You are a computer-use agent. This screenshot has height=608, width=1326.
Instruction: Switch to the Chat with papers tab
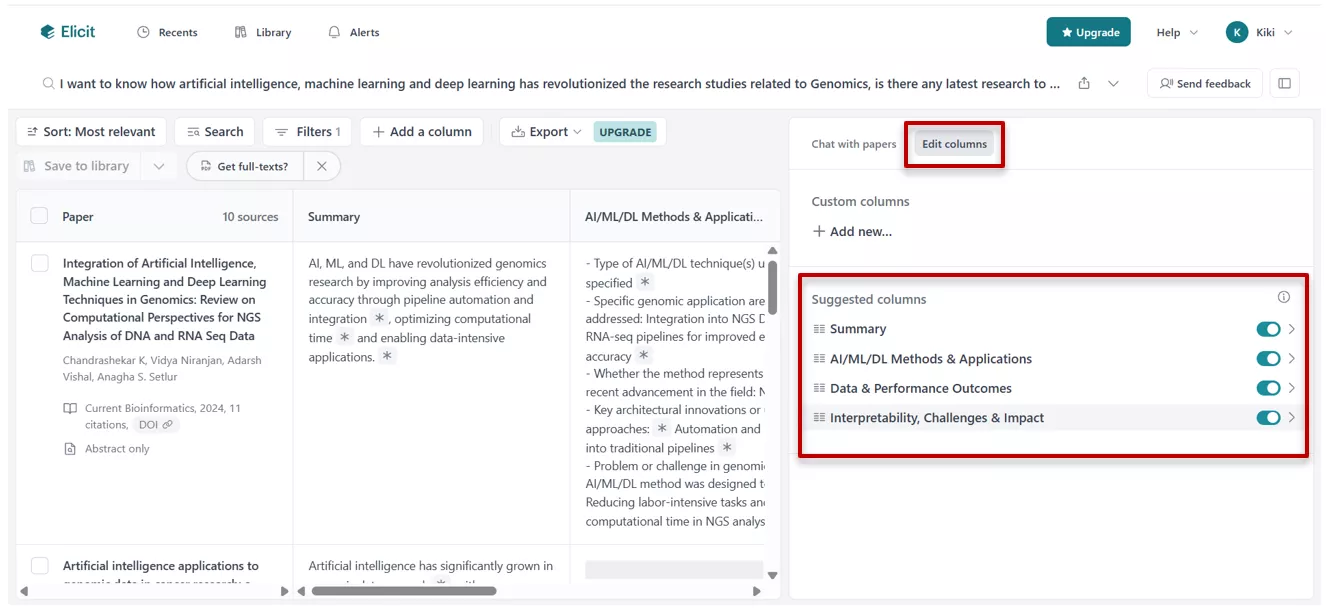pos(852,143)
